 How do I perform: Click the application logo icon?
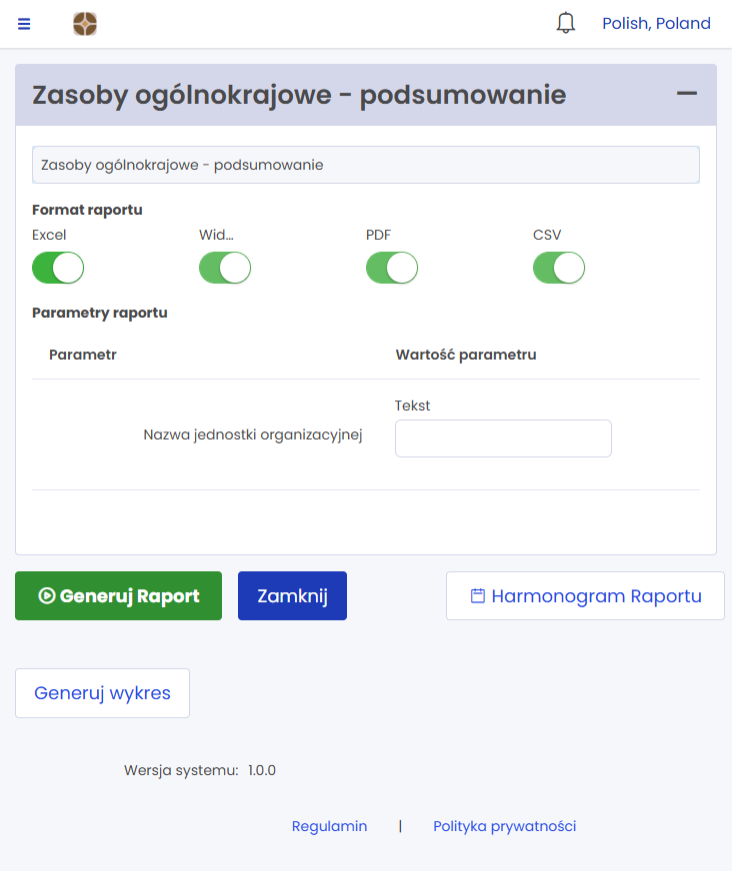pos(85,24)
